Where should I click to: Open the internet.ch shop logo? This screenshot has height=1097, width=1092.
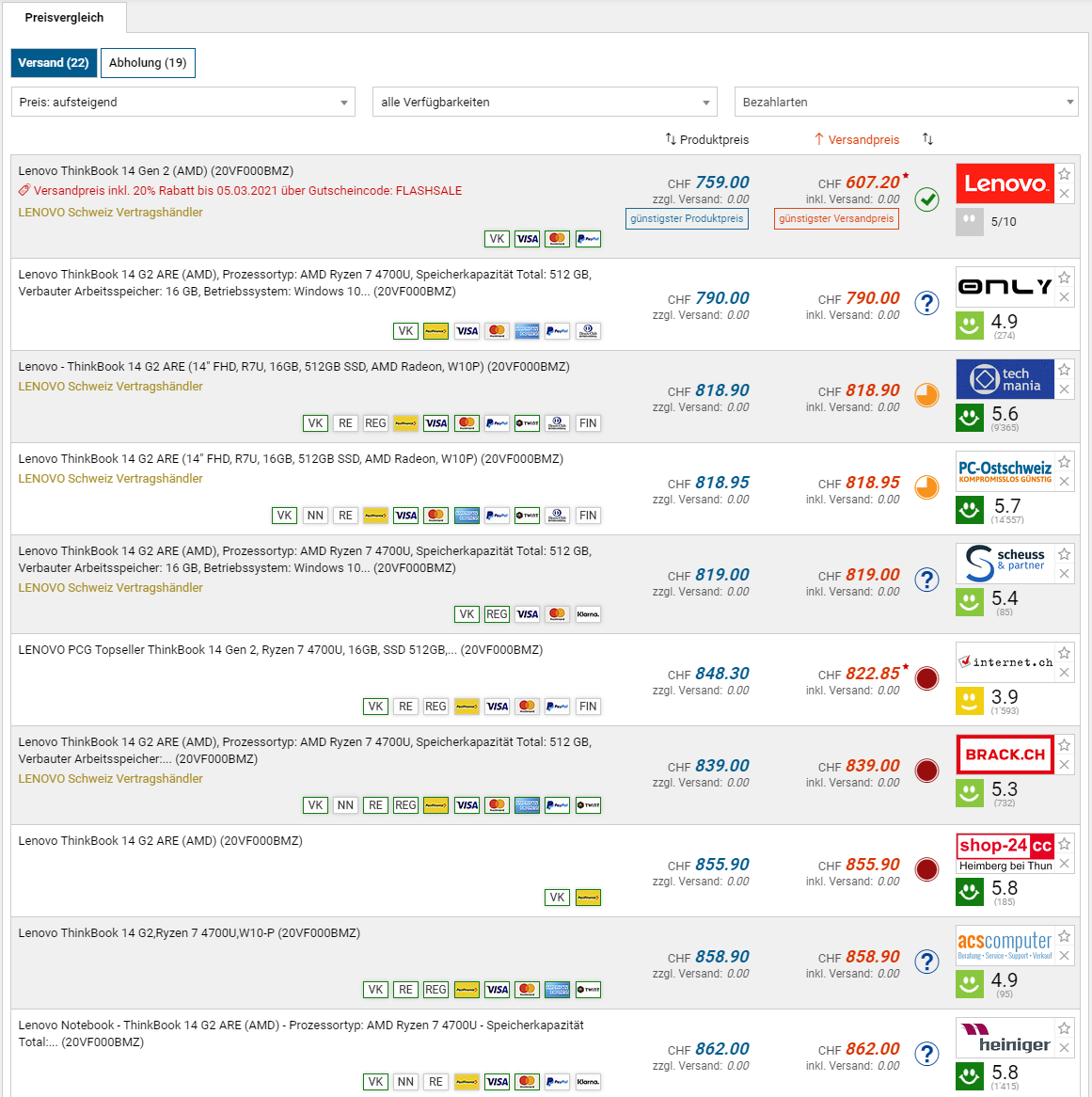click(1005, 662)
